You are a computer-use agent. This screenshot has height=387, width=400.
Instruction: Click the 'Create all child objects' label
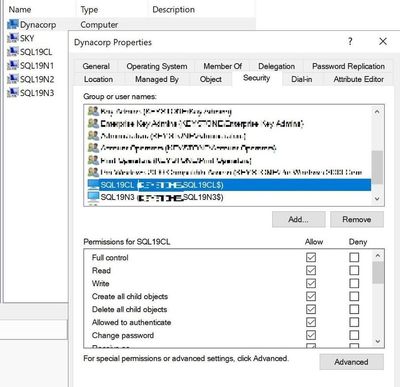[x=130, y=296]
